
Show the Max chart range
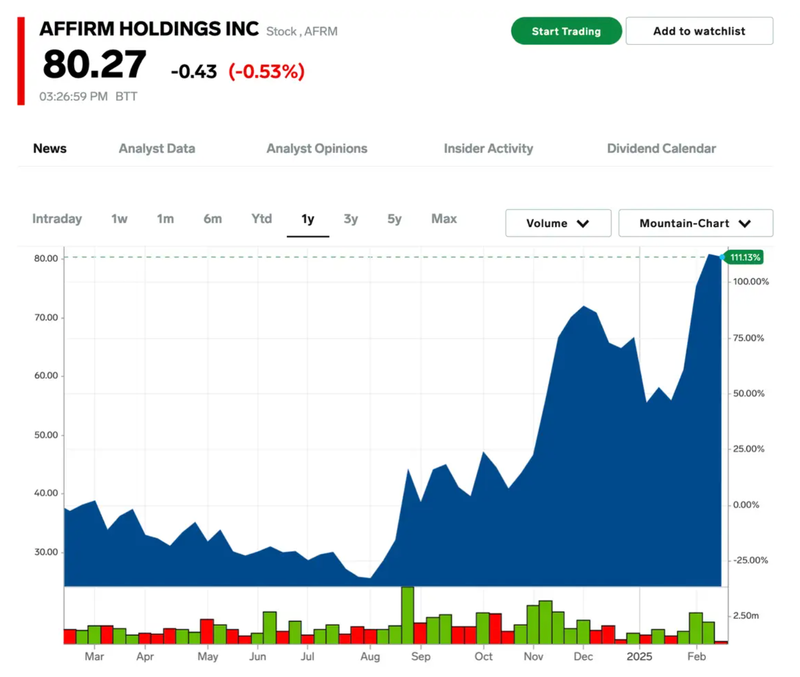(x=444, y=219)
